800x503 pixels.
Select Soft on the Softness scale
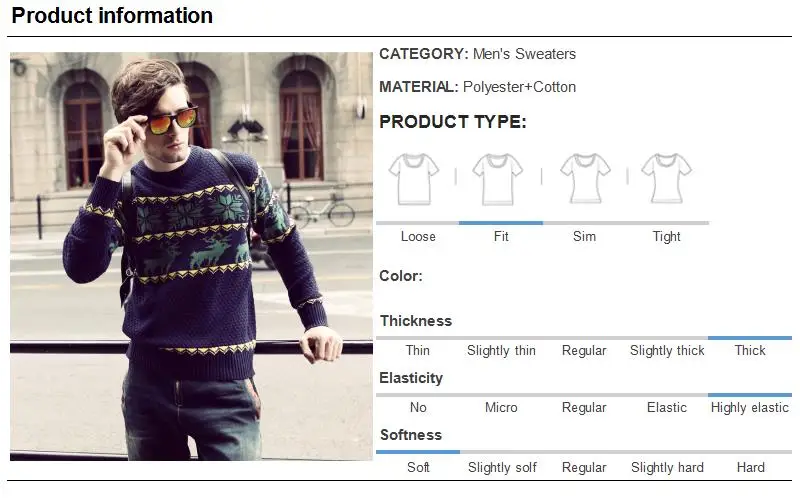(x=418, y=467)
